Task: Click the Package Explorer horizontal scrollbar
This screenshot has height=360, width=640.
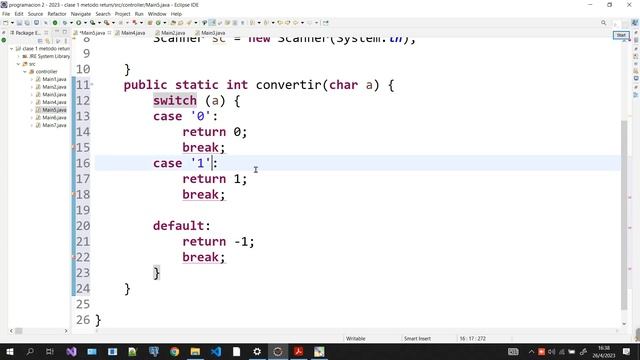Action: click(x=19, y=331)
